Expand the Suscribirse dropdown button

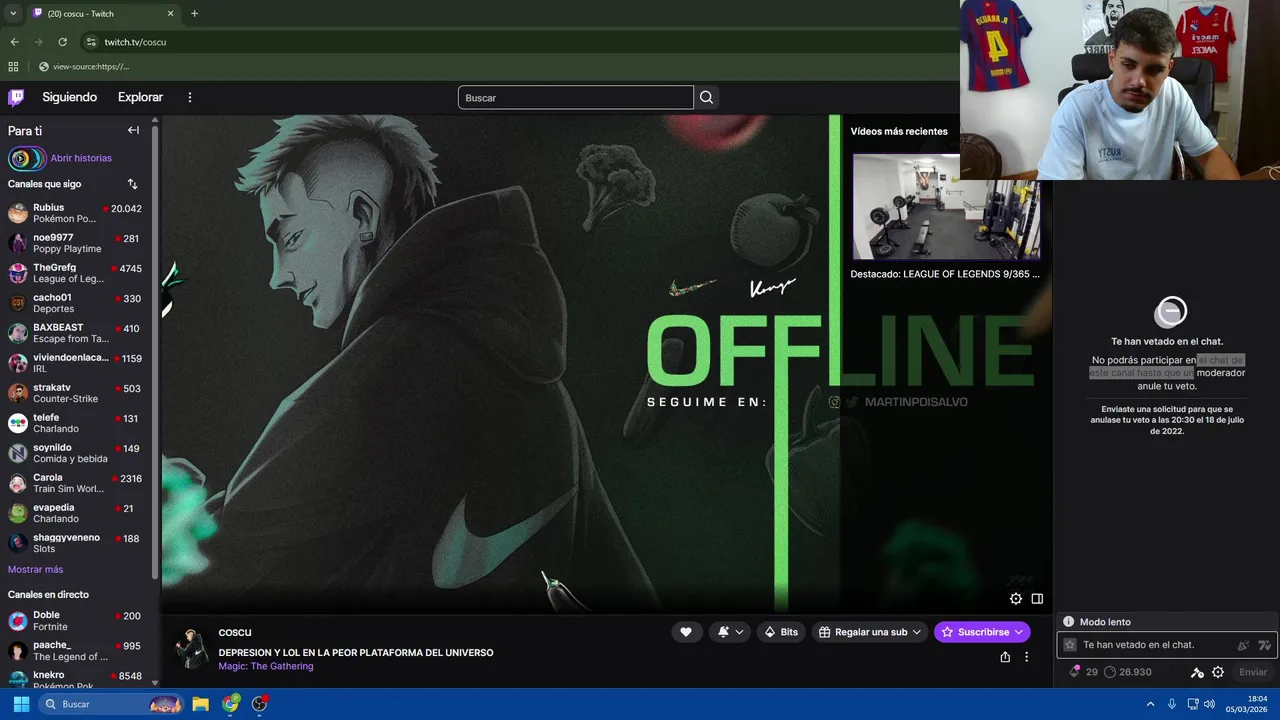coord(1019,632)
